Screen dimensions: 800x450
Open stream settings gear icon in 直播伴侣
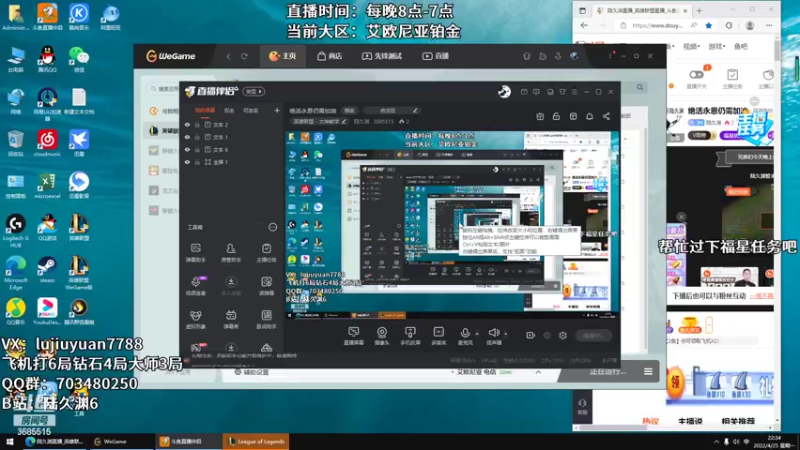563,335
